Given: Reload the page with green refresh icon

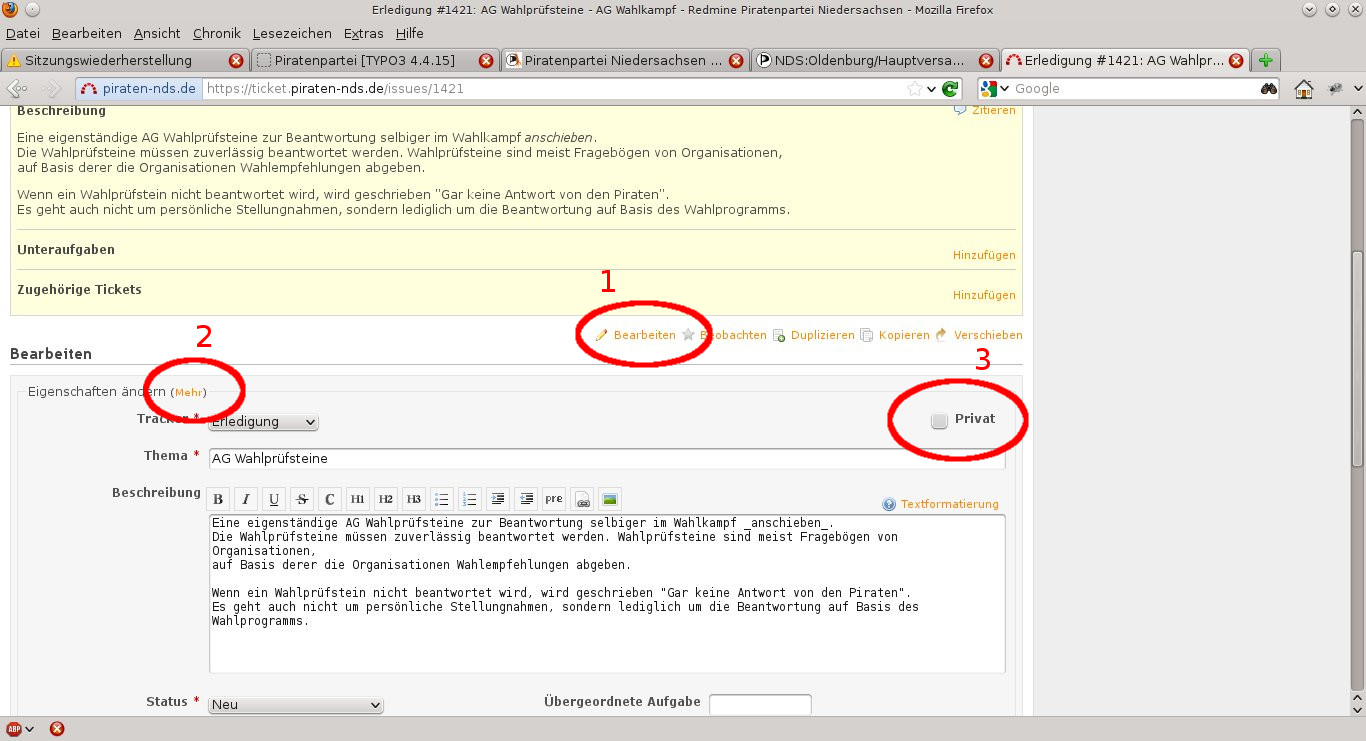Looking at the screenshot, I should point(950,89).
